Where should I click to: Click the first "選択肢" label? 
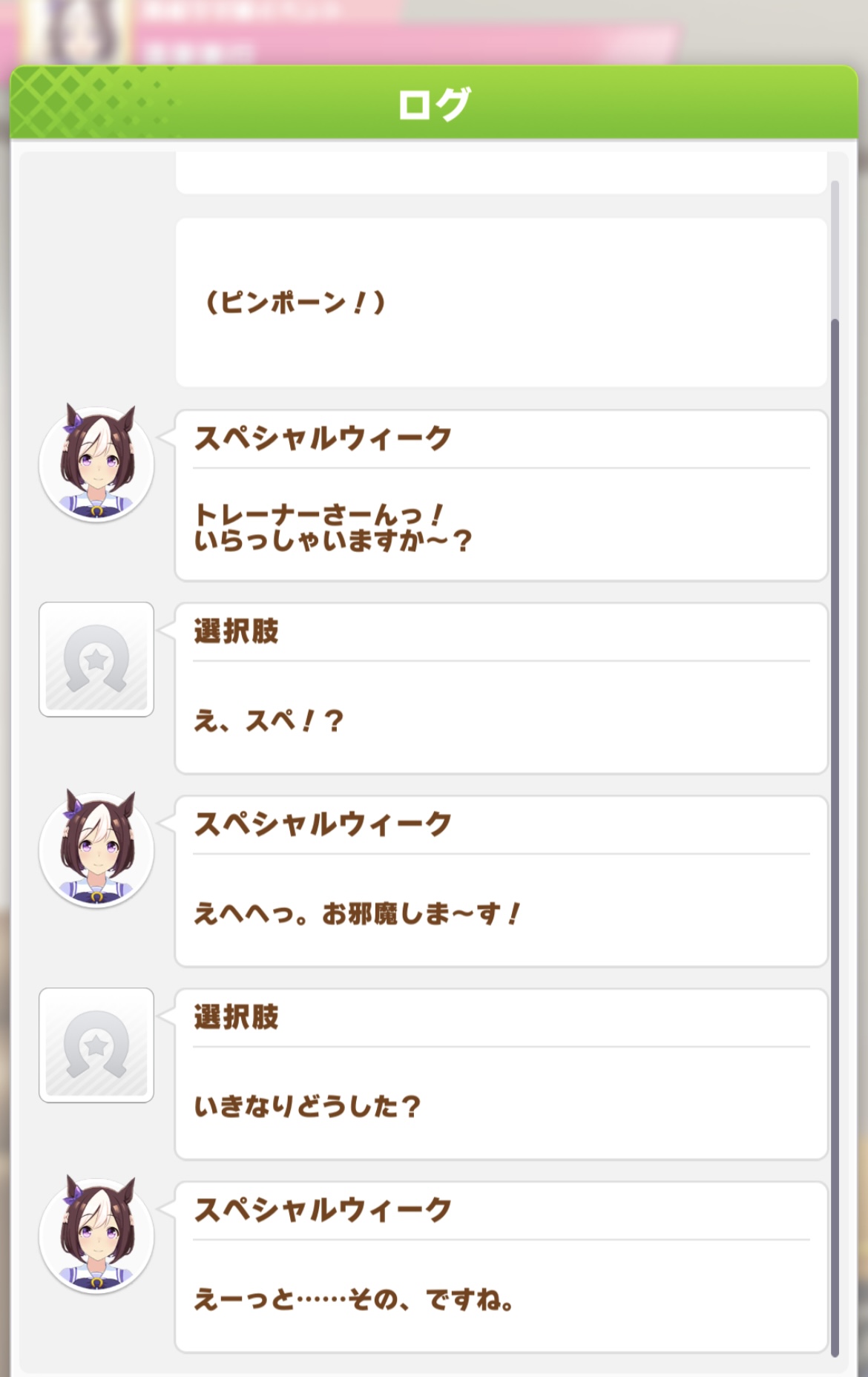tap(236, 631)
